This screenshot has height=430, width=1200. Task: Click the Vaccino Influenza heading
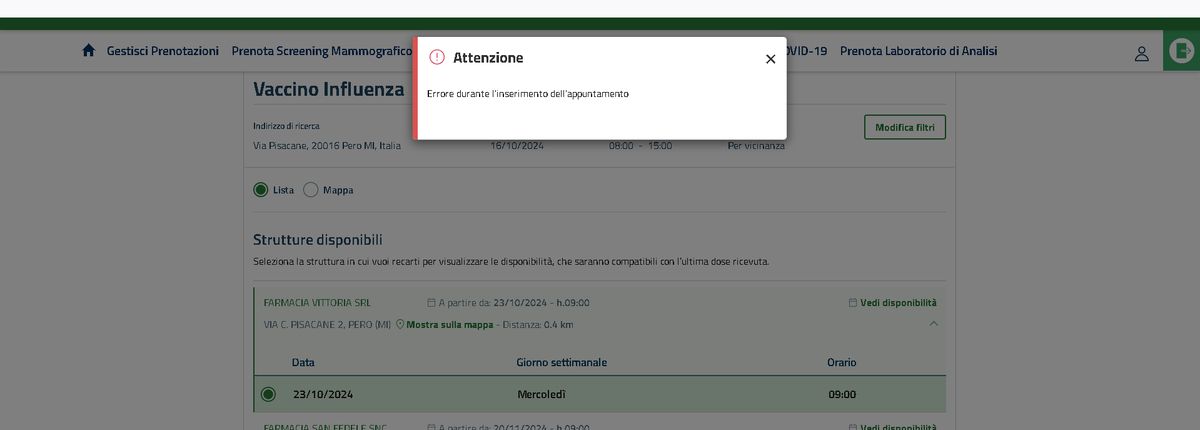click(329, 90)
